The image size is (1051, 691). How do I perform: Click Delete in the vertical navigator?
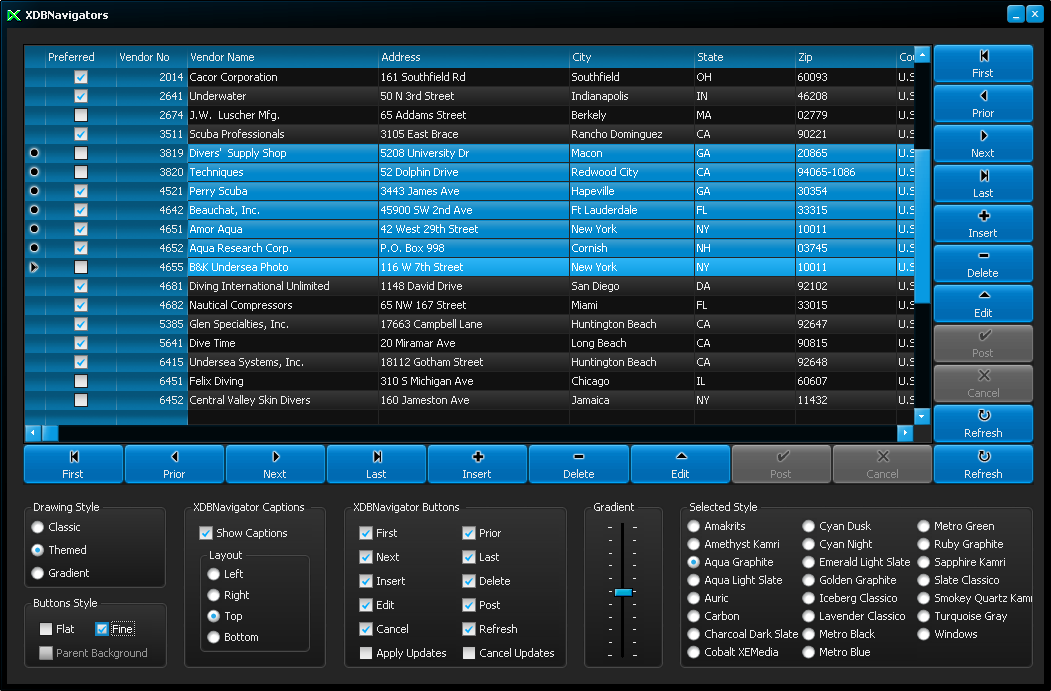coord(982,264)
